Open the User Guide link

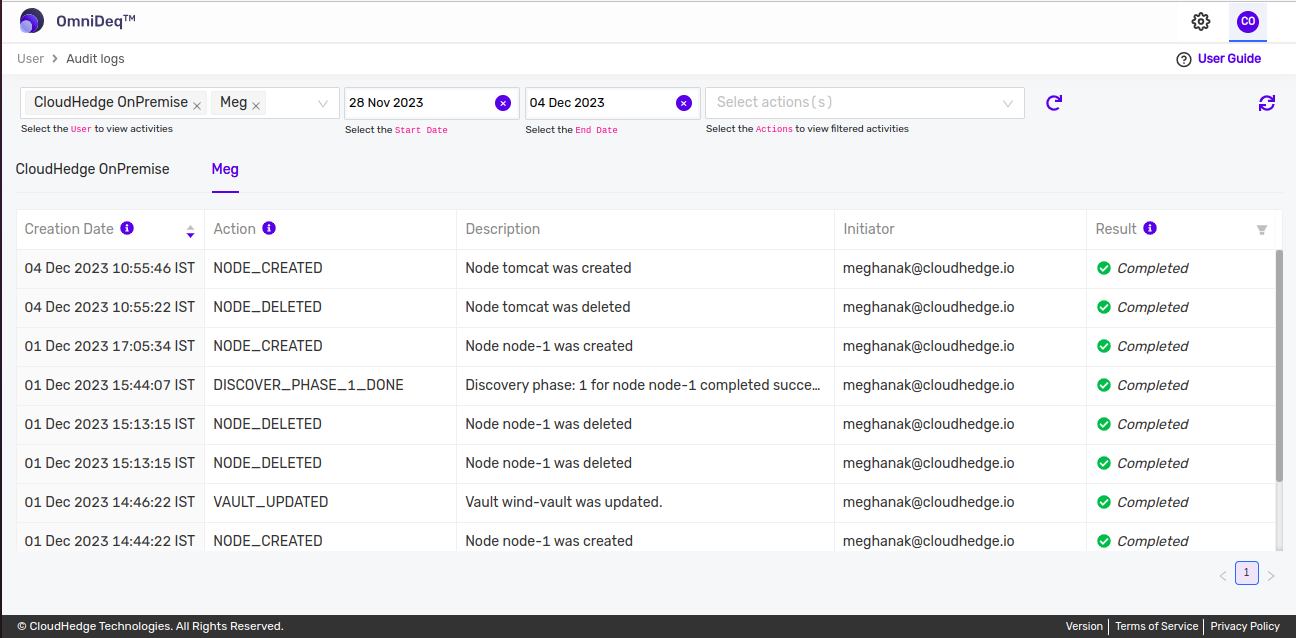click(1229, 59)
